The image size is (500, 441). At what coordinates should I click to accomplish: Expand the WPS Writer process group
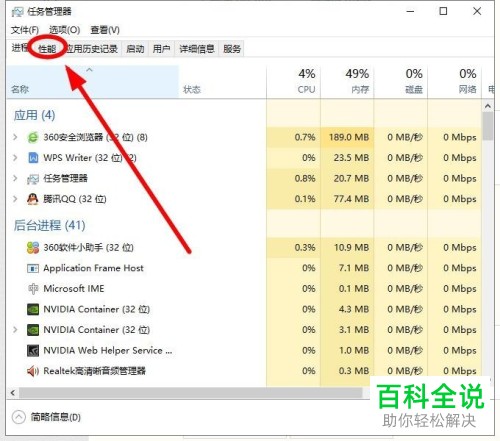point(15,158)
